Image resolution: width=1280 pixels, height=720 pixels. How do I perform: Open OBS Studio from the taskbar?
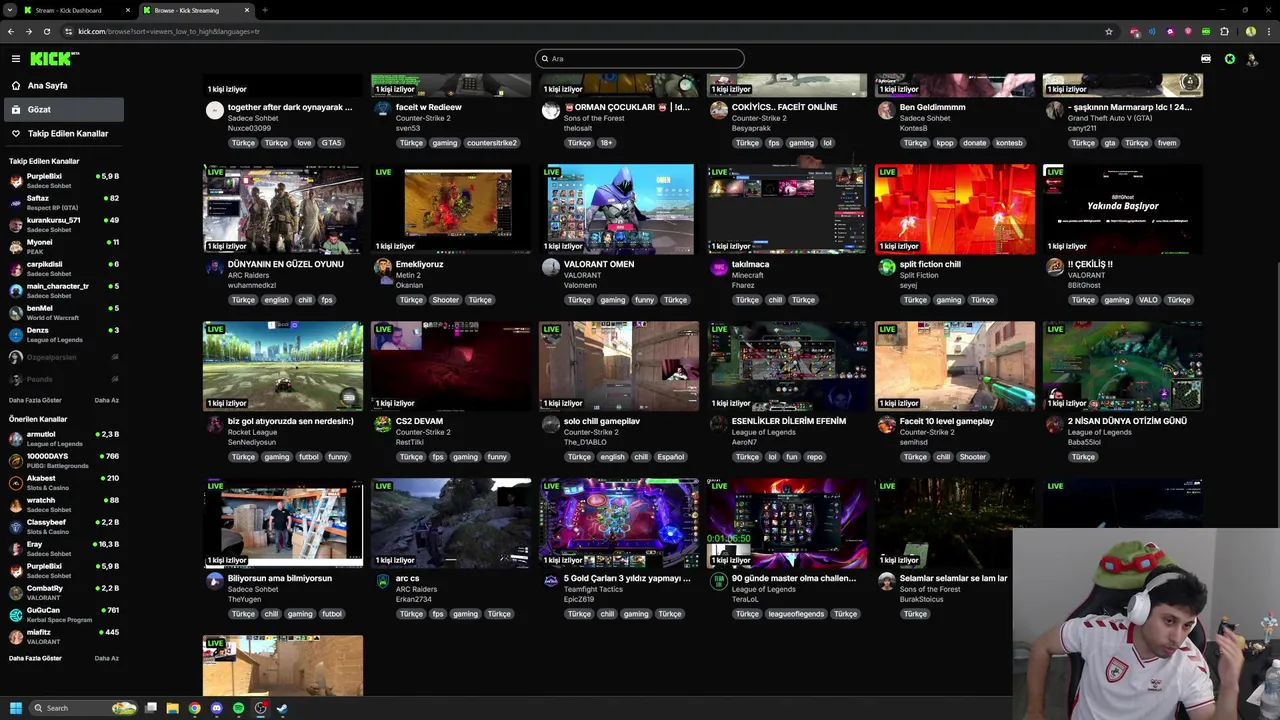(260, 708)
